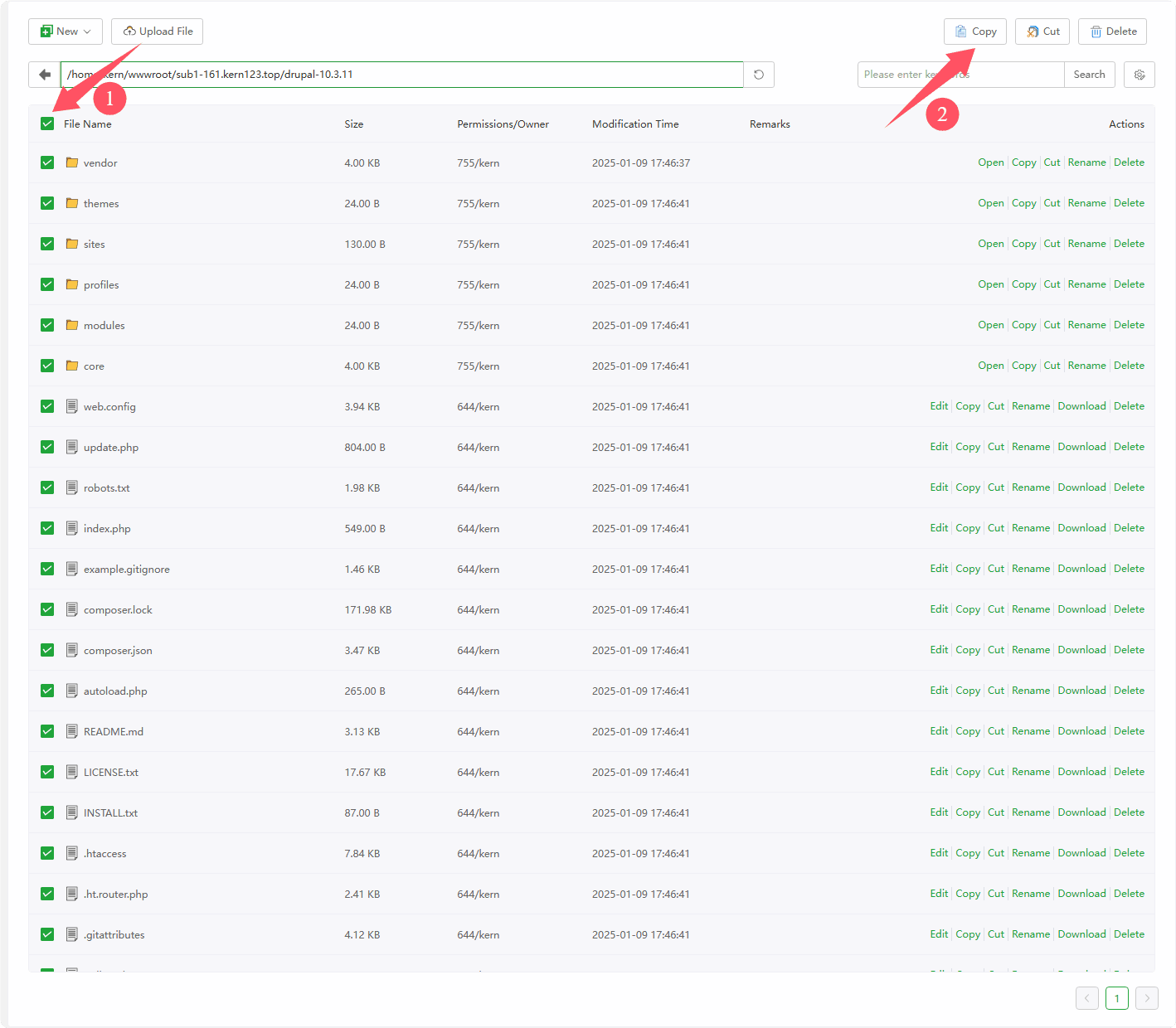Edit the web.config file
This screenshot has width=1176, height=1028.
point(939,406)
